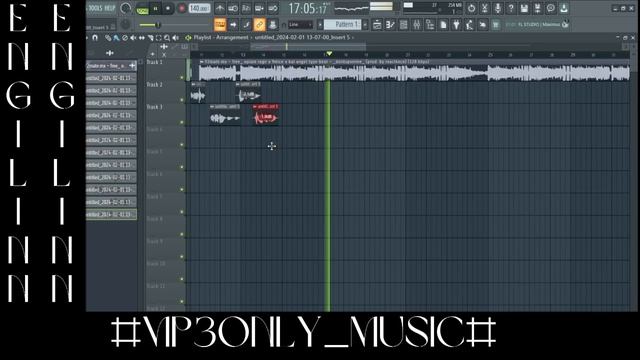Open the Line snap dropdown
Screen dimensions: 640x360
pos(300,25)
